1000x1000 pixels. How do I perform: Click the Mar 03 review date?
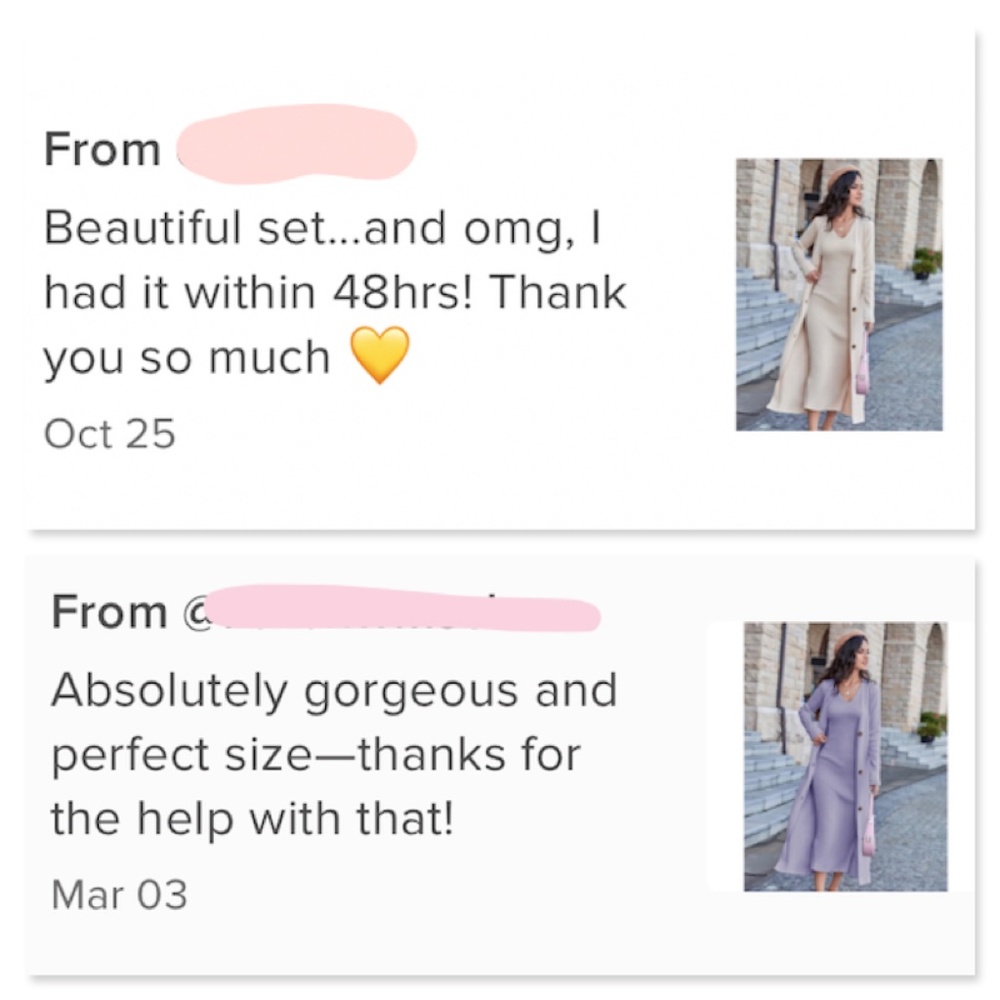click(119, 893)
